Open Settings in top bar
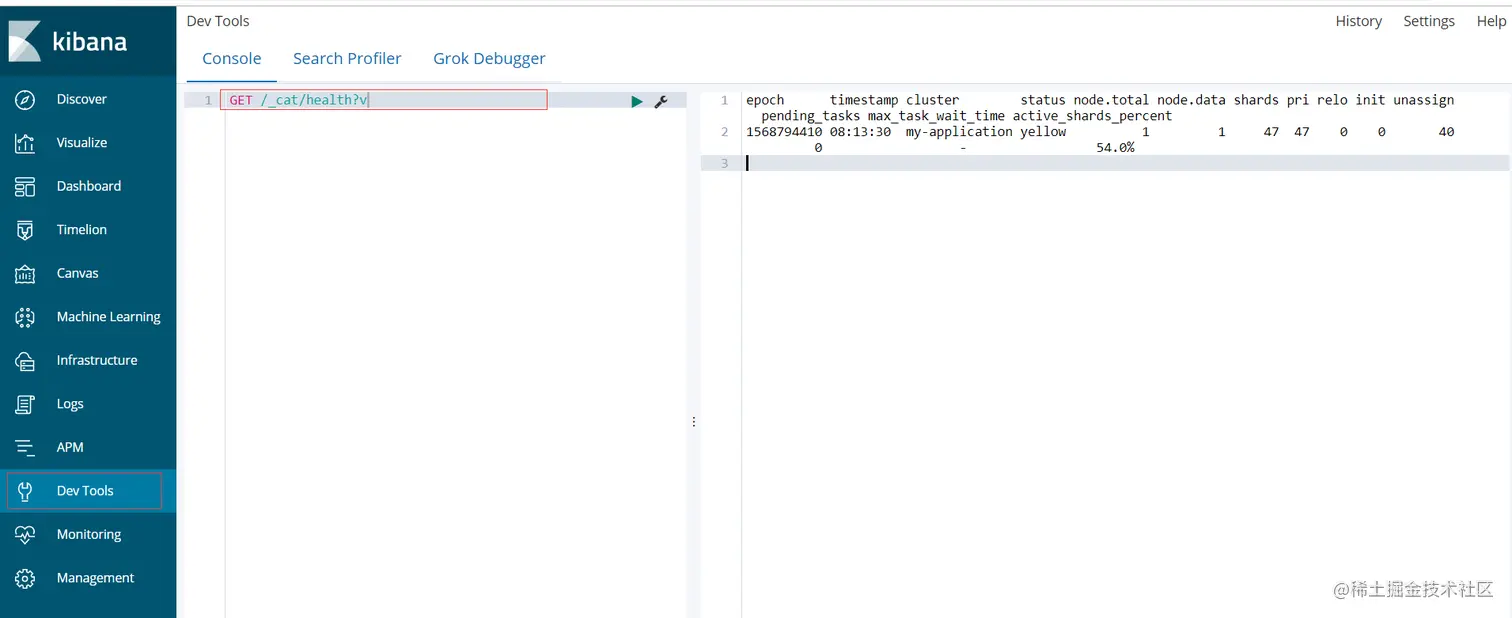 (1429, 21)
